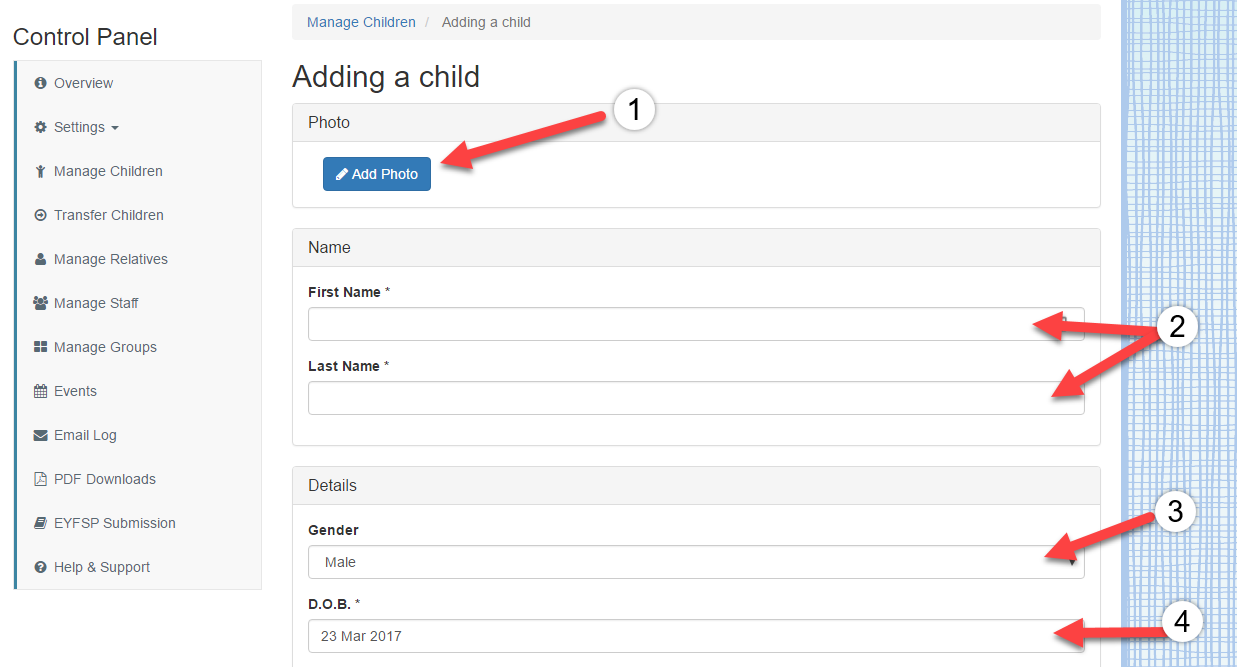Click the blue Add Photo button

(x=377, y=174)
